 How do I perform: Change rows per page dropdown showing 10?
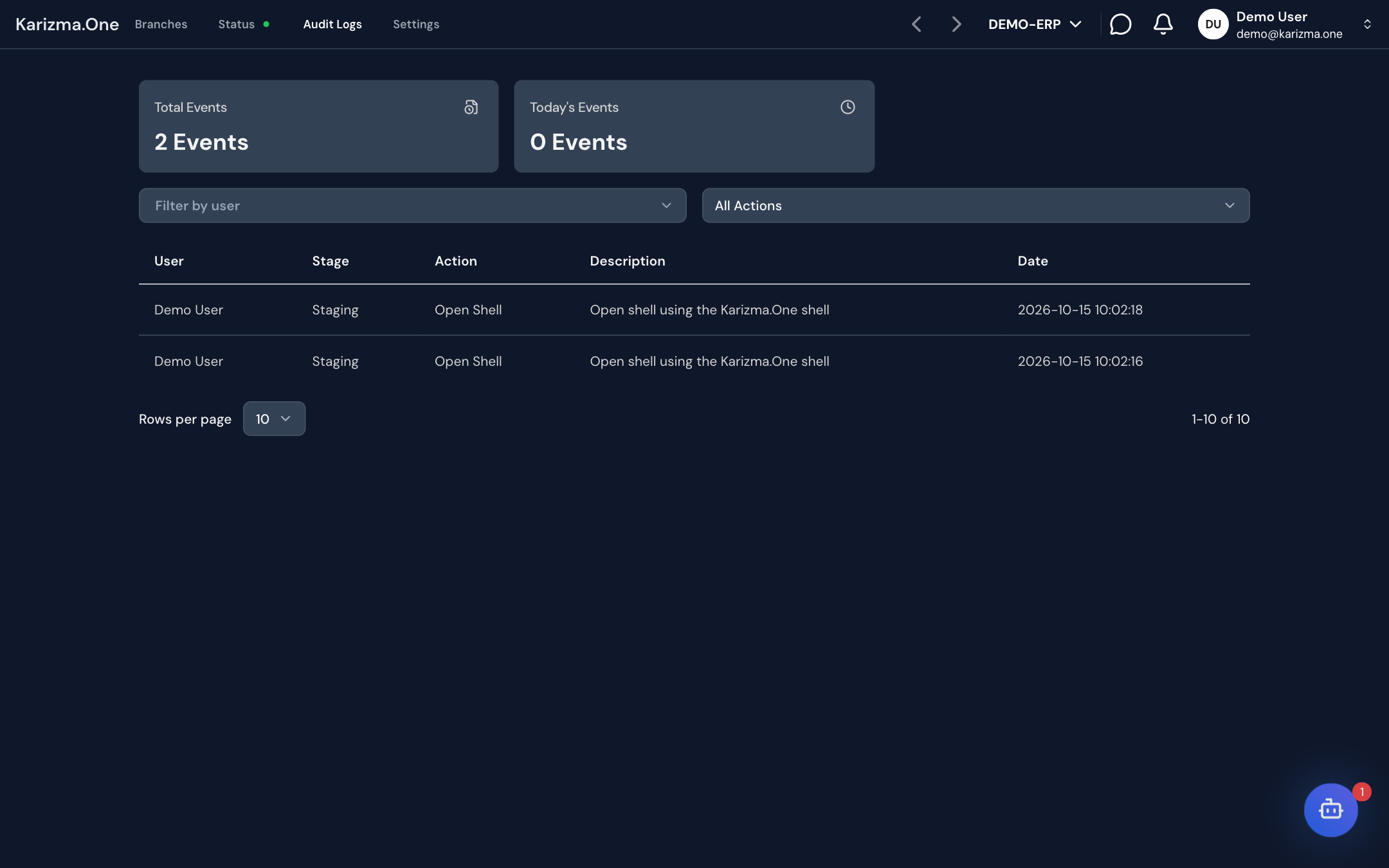pos(274,419)
